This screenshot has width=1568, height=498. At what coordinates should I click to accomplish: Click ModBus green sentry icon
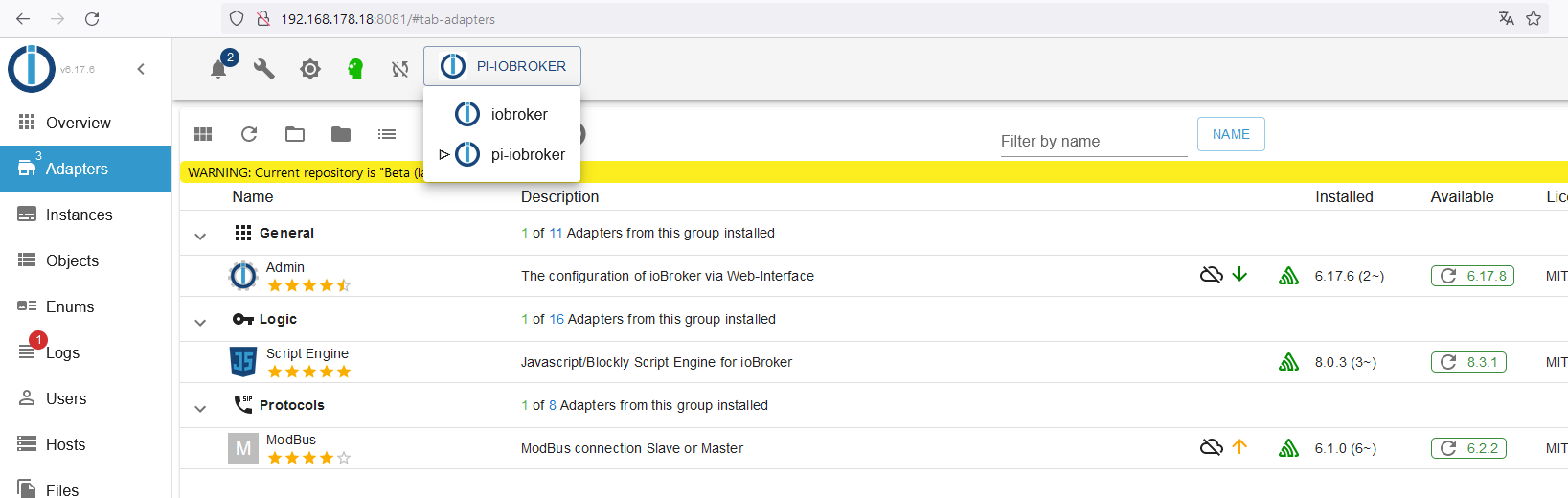(x=1288, y=448)
